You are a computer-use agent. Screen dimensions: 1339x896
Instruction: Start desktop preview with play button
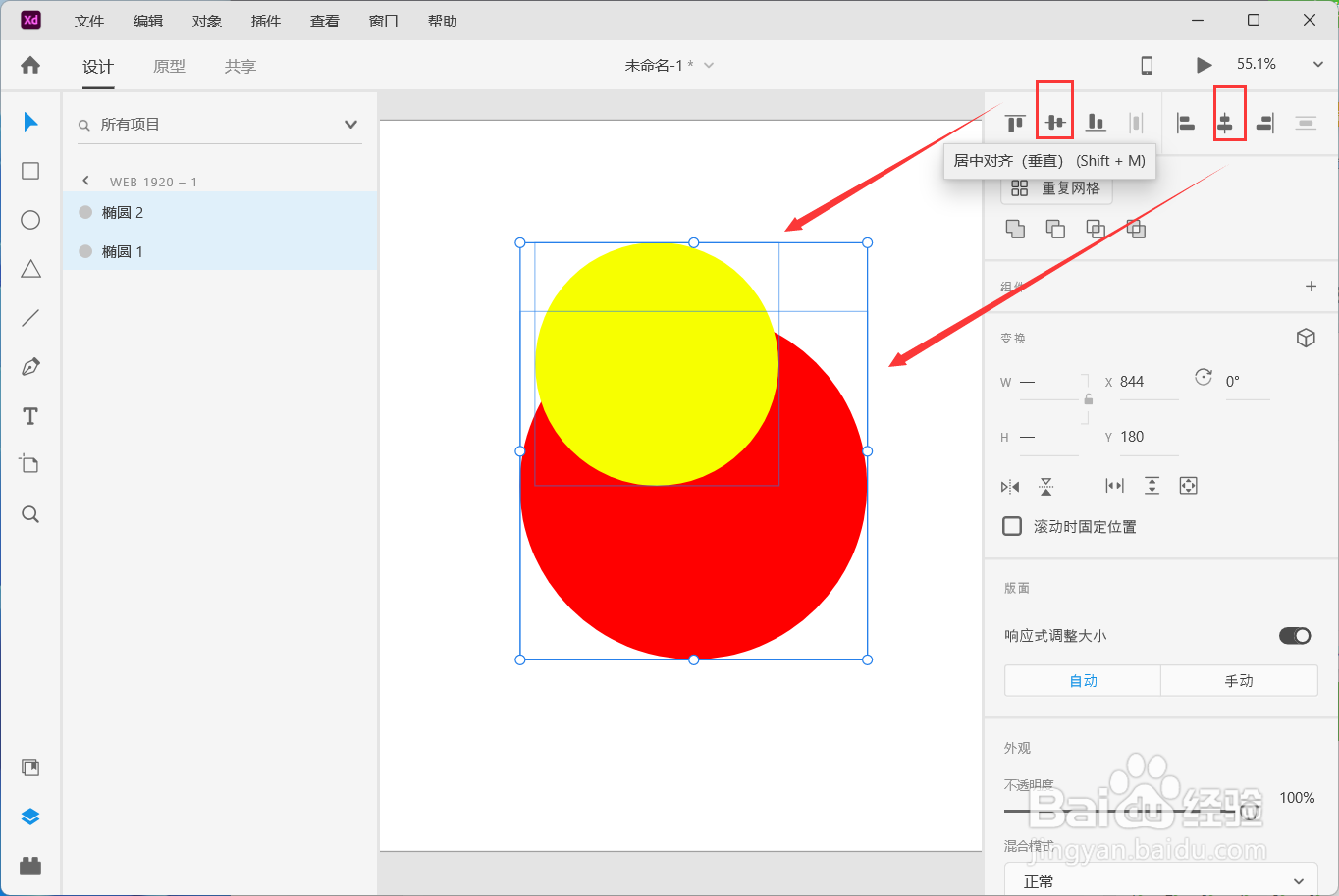click(x=1204, y=65)
